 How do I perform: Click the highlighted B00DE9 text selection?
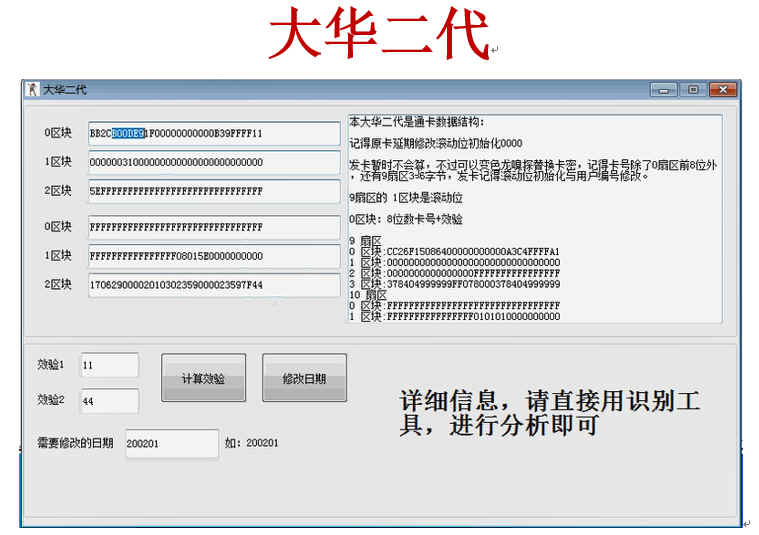click(x=128, y=133)
